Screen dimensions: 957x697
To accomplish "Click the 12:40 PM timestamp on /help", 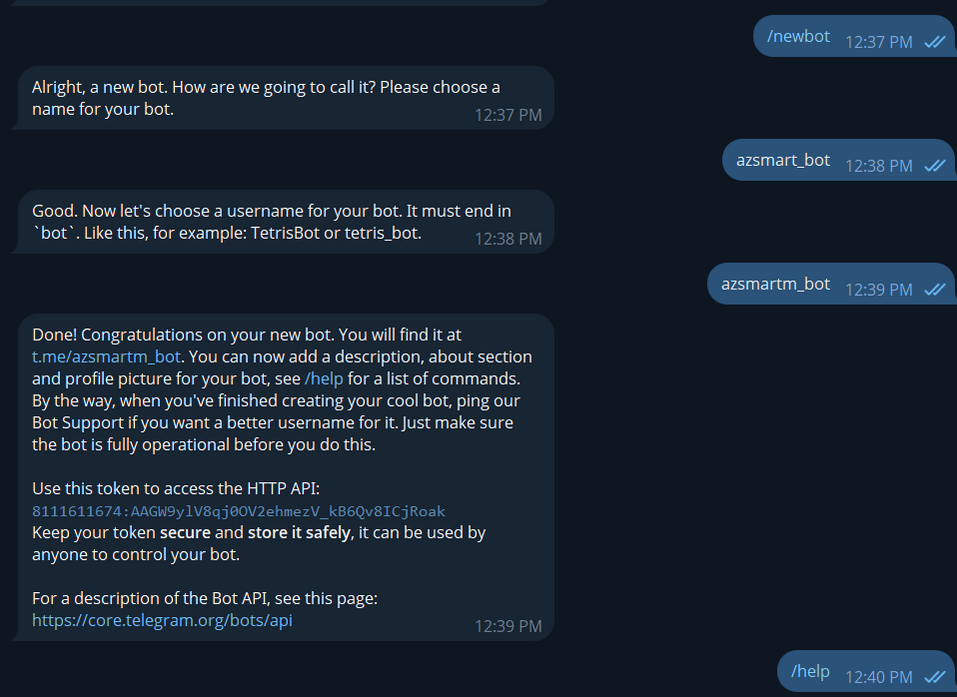I will (878, 677).
